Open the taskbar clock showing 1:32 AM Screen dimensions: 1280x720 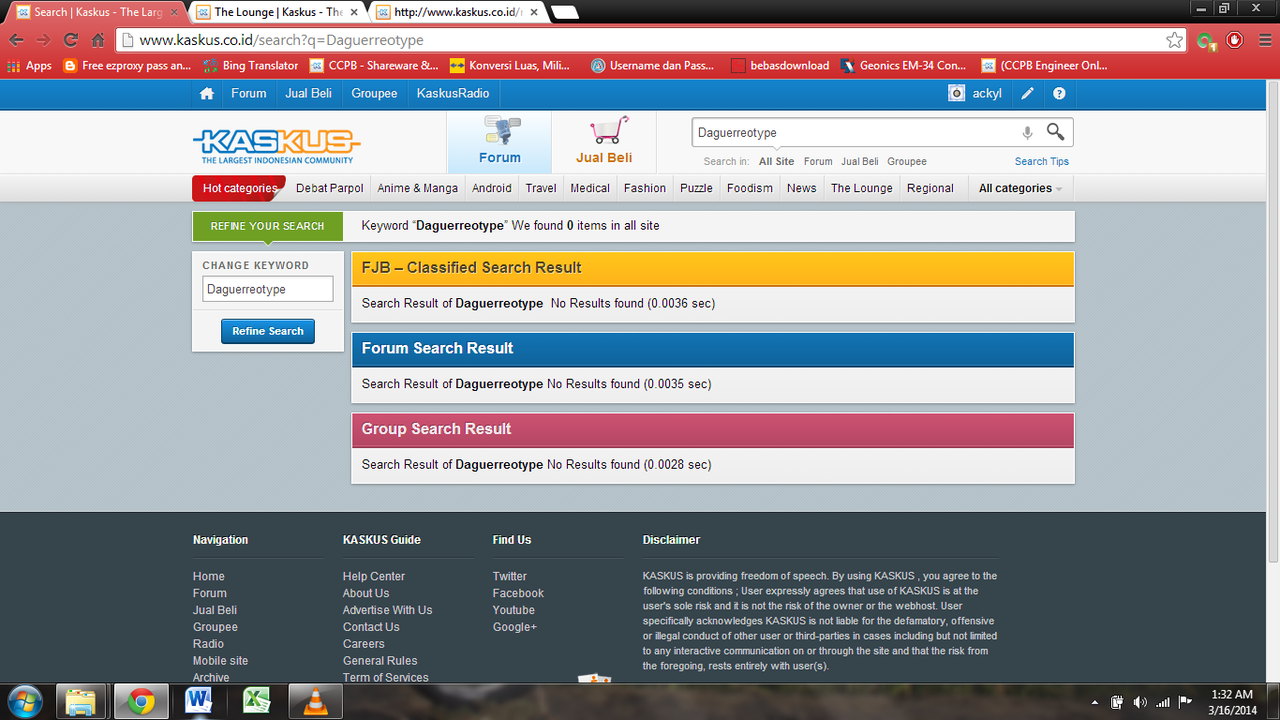point(1231,701)
